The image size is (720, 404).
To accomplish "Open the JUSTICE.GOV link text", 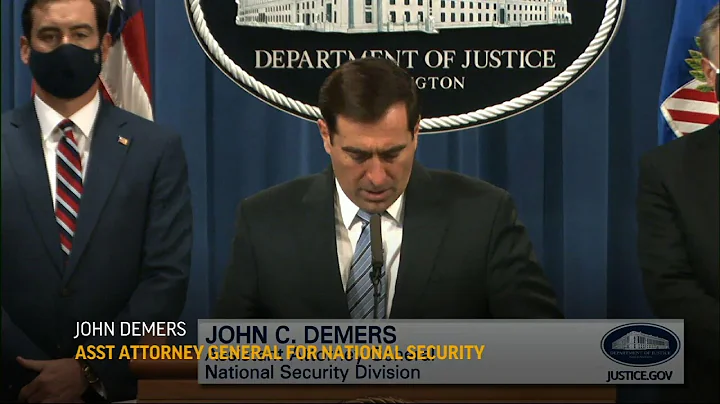I will (x=640, y=376).
